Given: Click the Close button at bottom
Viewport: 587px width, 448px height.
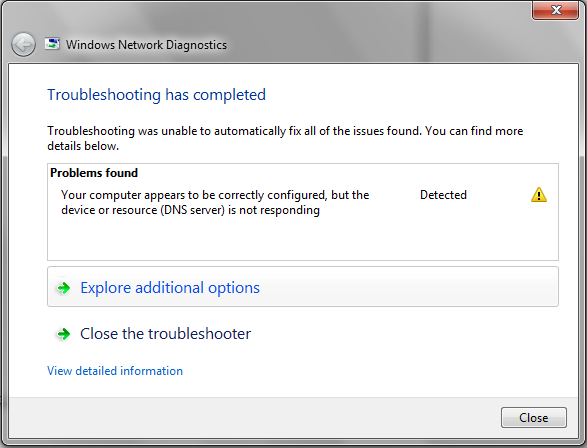Looking at the screenshot, I should (534, 418).
